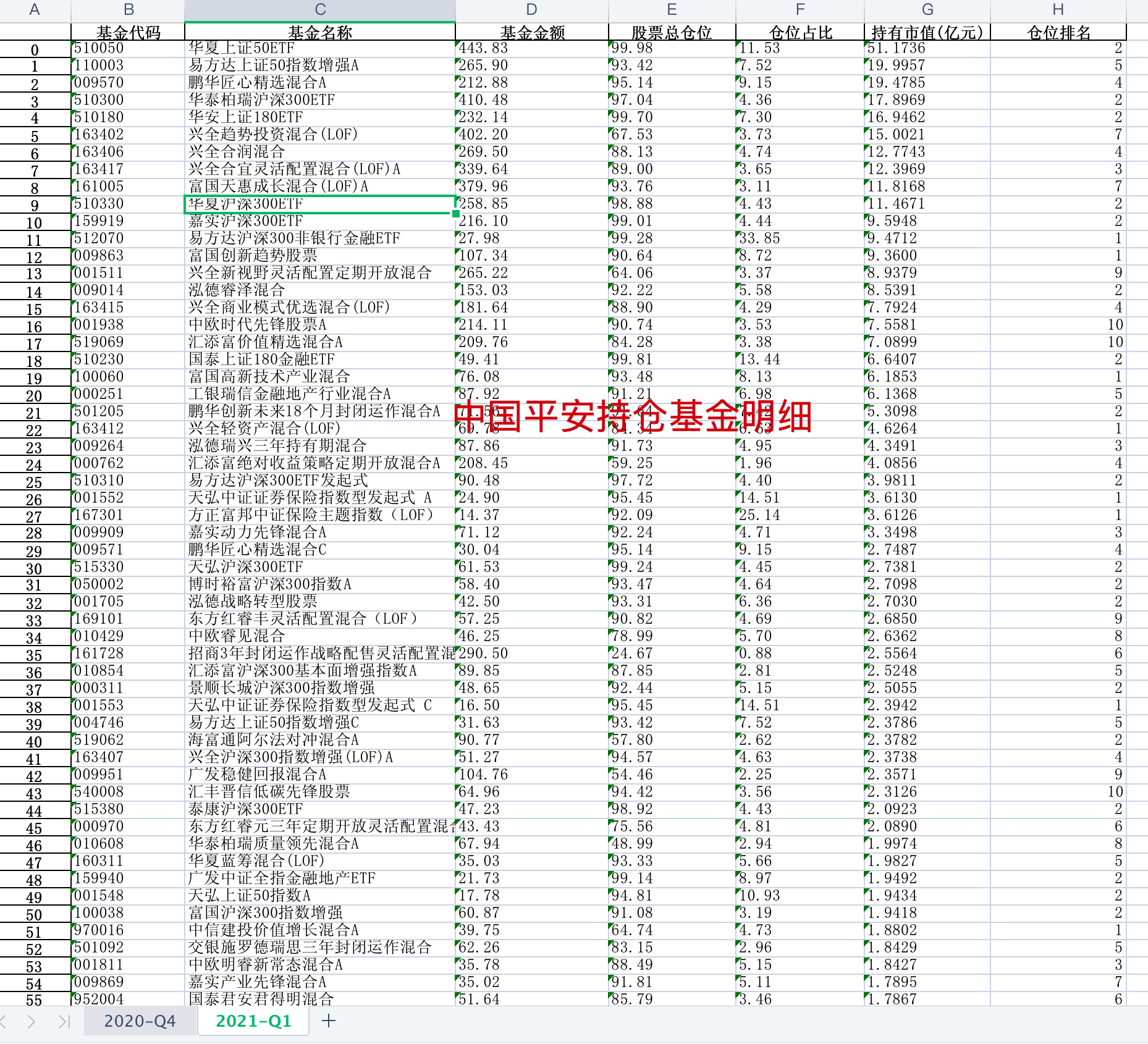Select cell 泰康沪深300ETF

click(320, 809)
